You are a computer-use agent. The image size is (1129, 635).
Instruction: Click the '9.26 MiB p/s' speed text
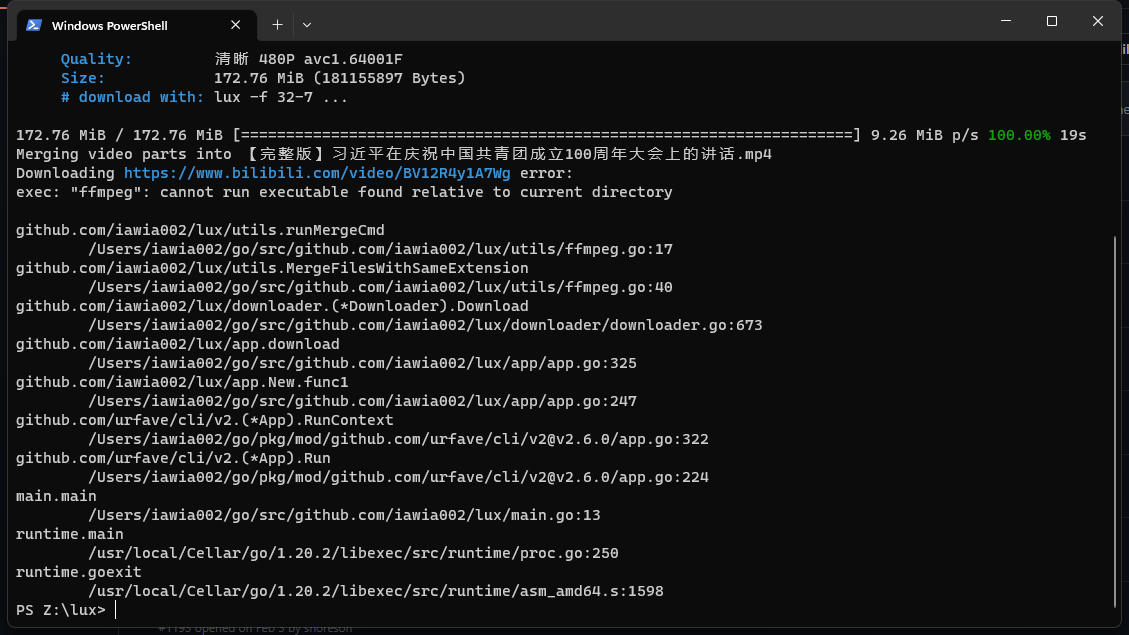pos(925,135)
